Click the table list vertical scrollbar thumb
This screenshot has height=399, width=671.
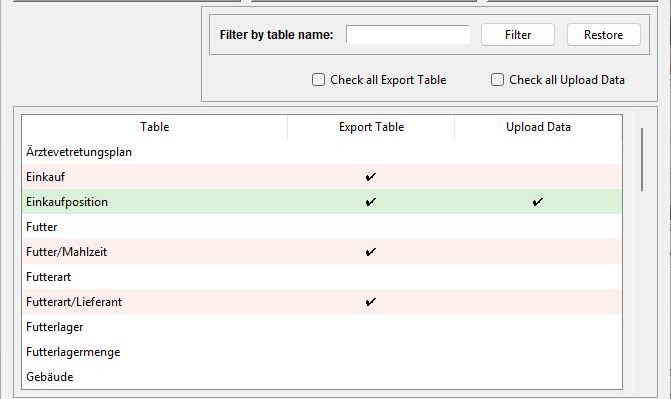coord(642,159)
